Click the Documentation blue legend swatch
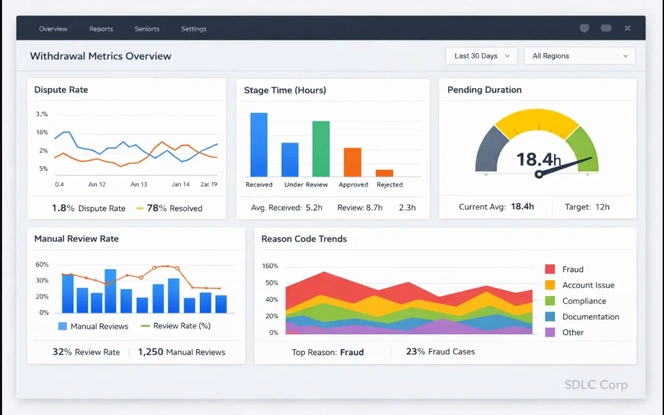The height and width of the screenshot is (415, 664). tap(550, 316)
